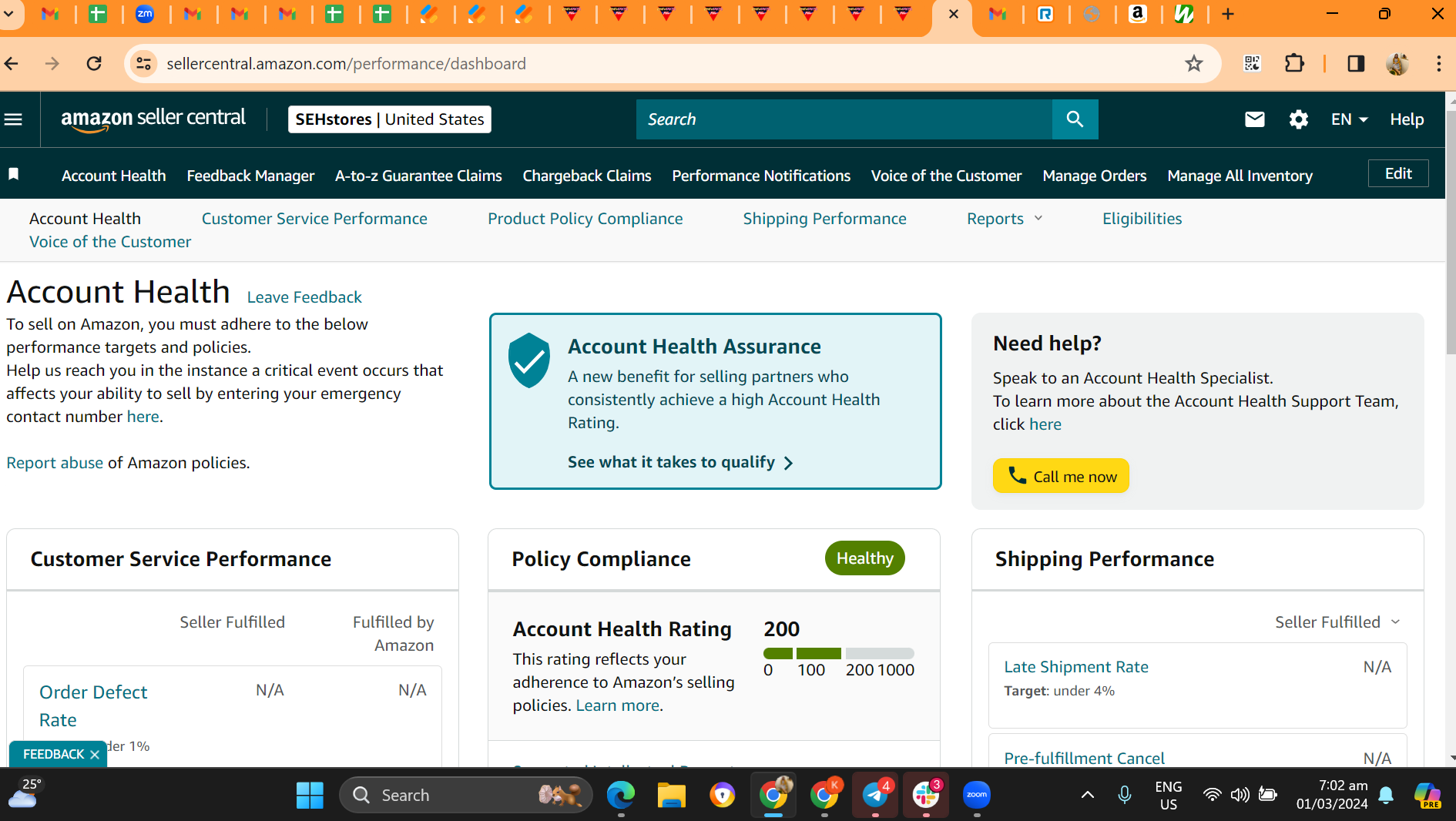Click the bookmark flag icon beside Account Health

click(13, 174)
